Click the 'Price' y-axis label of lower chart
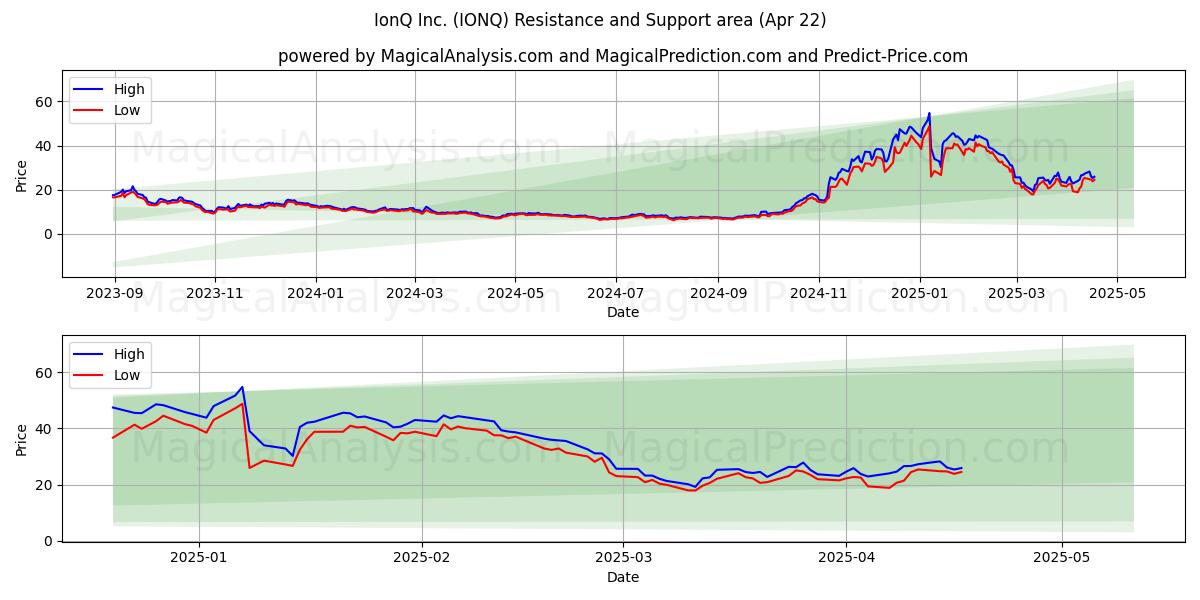This screenshot has width=1200, height=600. click(22, 440)
